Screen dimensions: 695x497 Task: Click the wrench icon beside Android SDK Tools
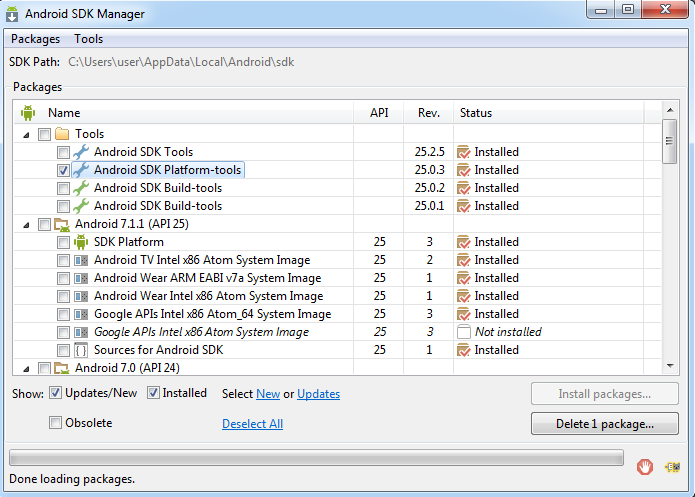[81, 152]
